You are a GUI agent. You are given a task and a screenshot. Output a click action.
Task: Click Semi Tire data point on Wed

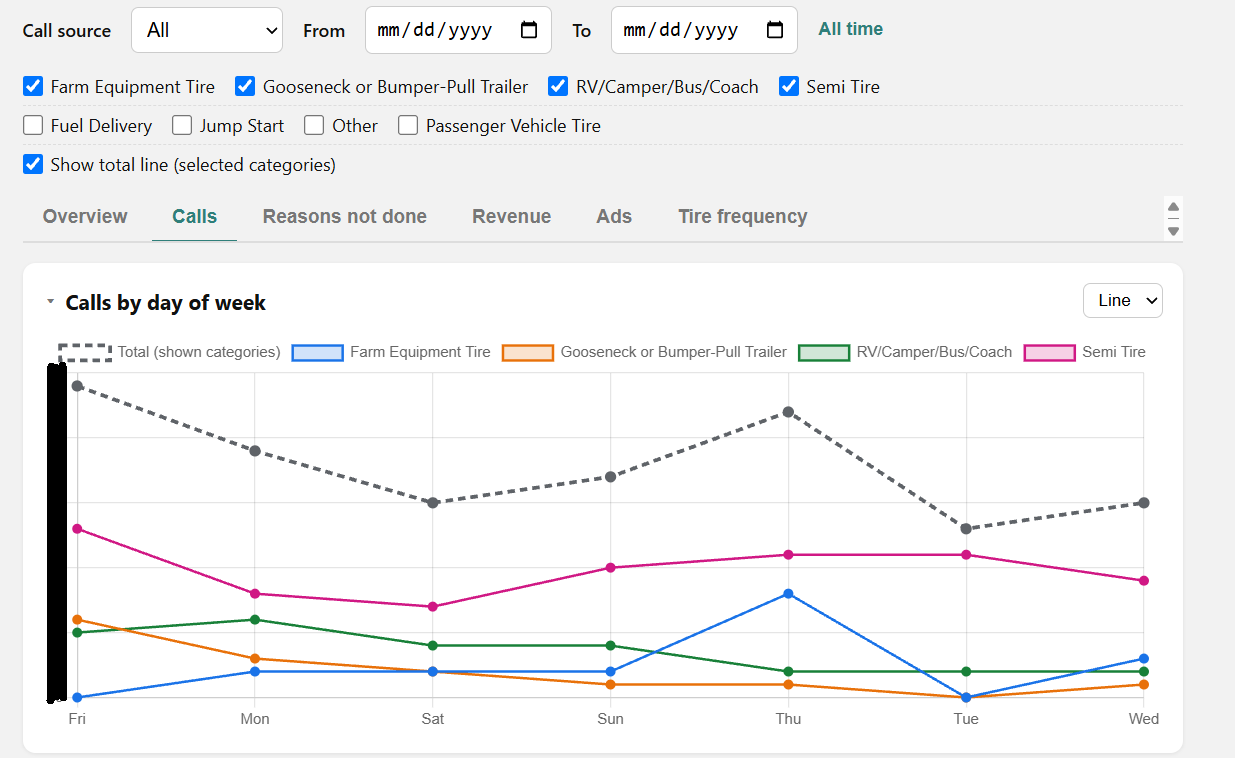coord(1144,581)
